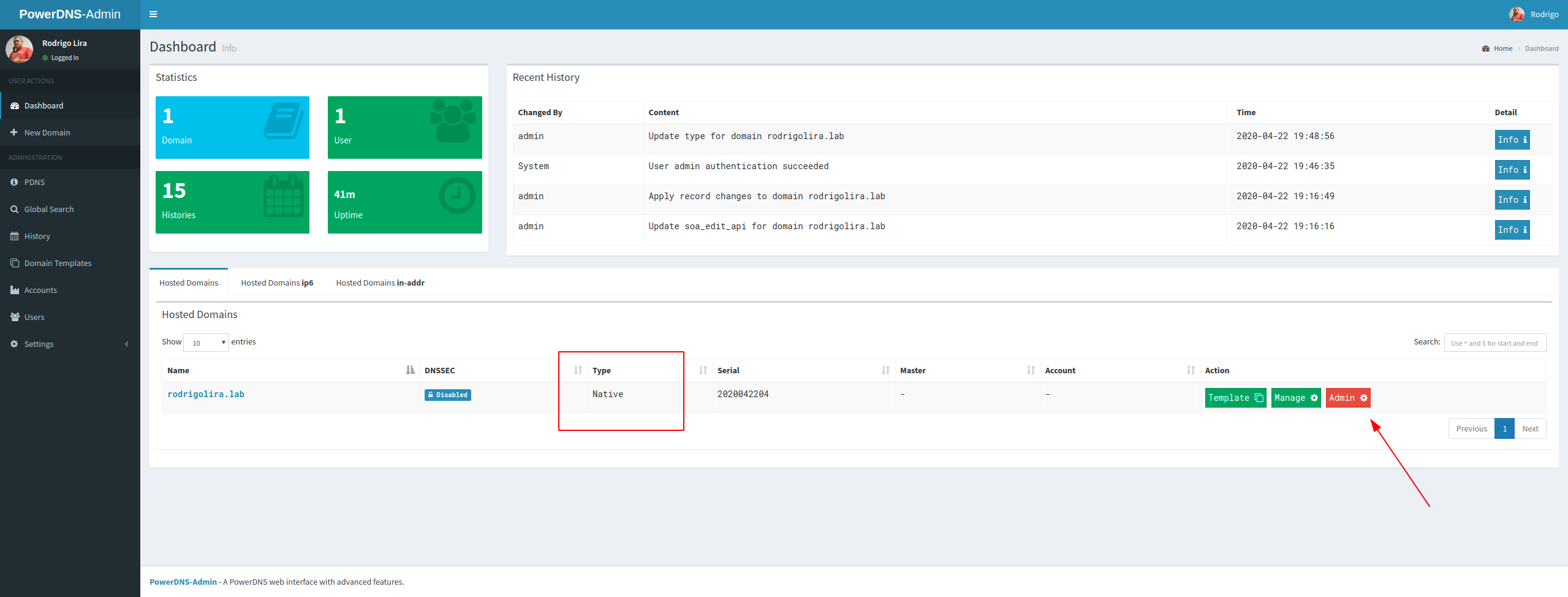Viewport: 1568px width, 597px height.
Task: Click user avatar in top right
Action: click(x=1517, y=14)
